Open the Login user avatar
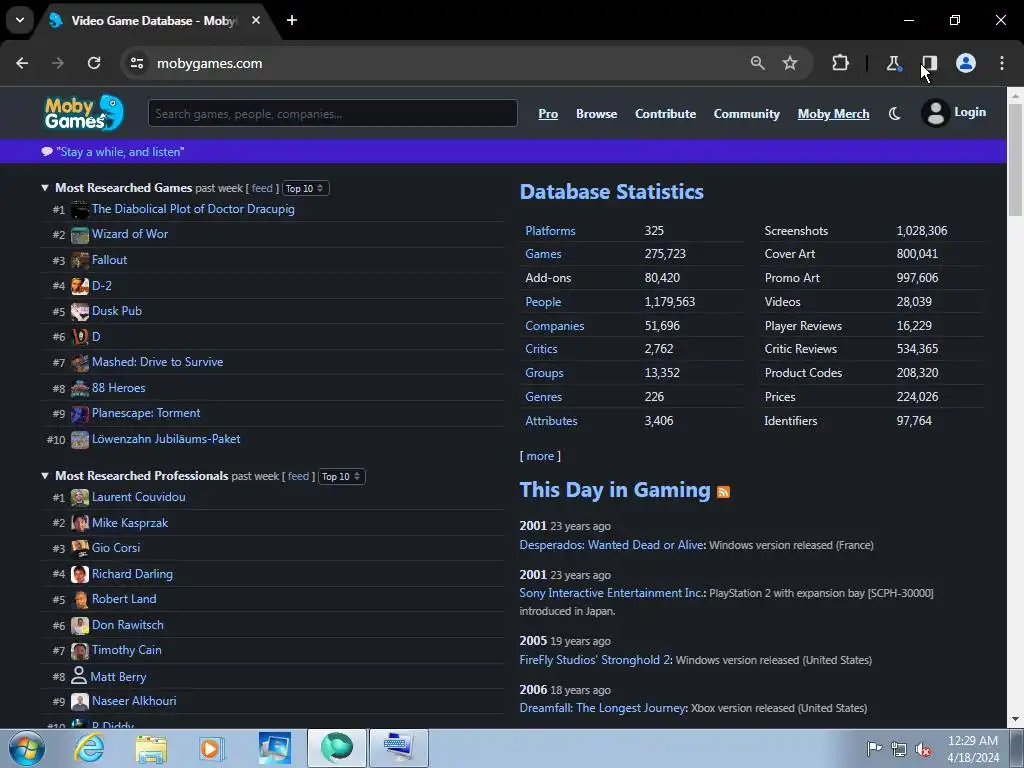Image resolution: width=1024 pixels, height=768 pixels. point(935,113)
